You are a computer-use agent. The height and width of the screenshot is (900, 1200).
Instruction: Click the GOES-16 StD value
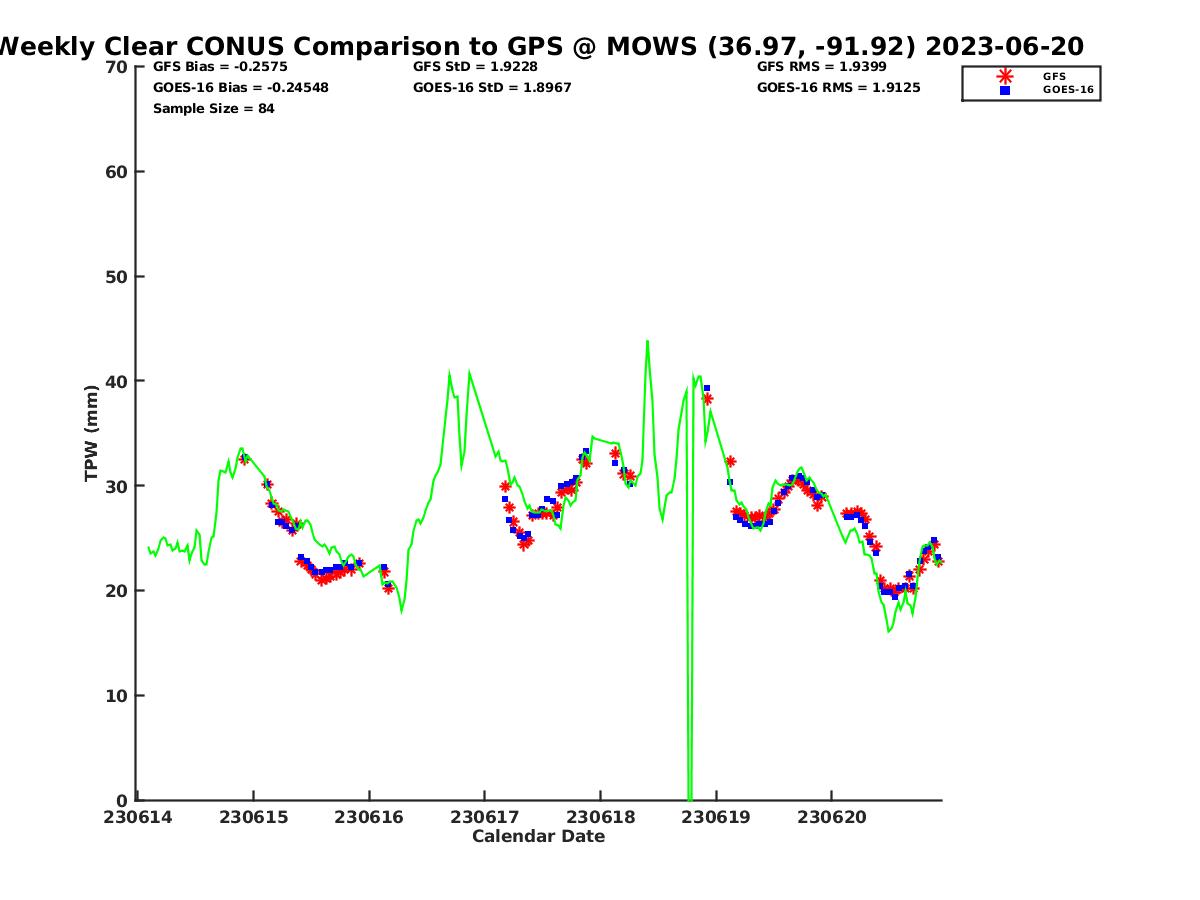(494, 88)
